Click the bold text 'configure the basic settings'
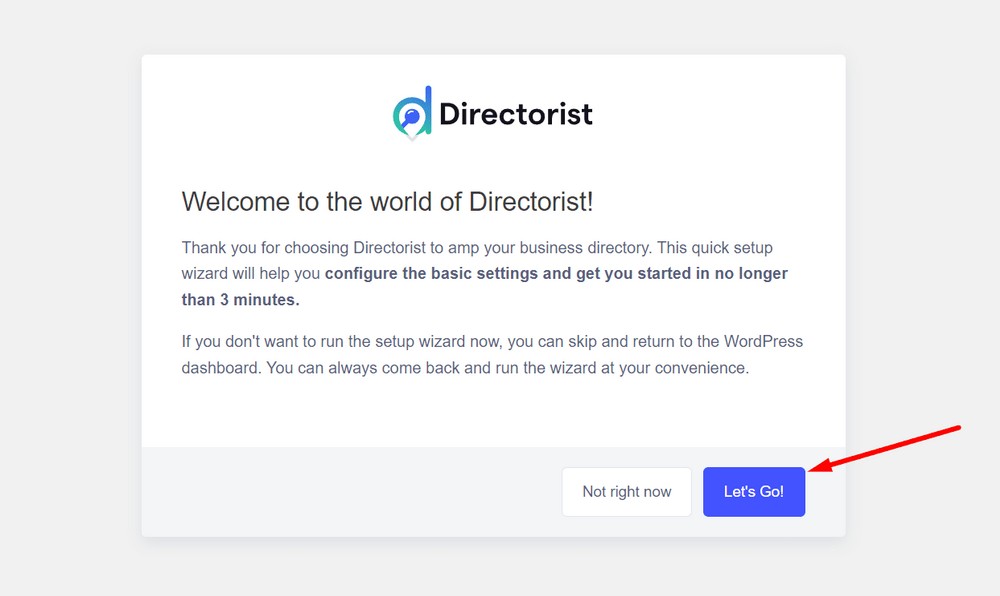The height and width of the screenshot is (596, 1000). [x=432, y=273]
